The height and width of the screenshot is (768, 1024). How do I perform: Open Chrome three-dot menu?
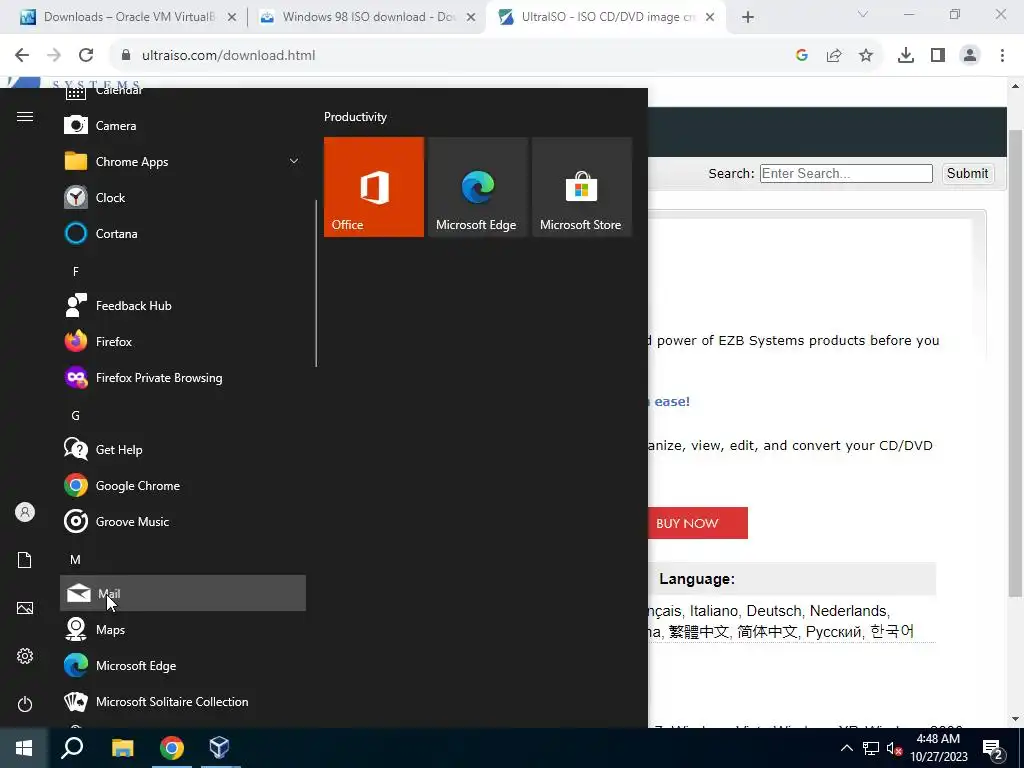(1002, 56)
